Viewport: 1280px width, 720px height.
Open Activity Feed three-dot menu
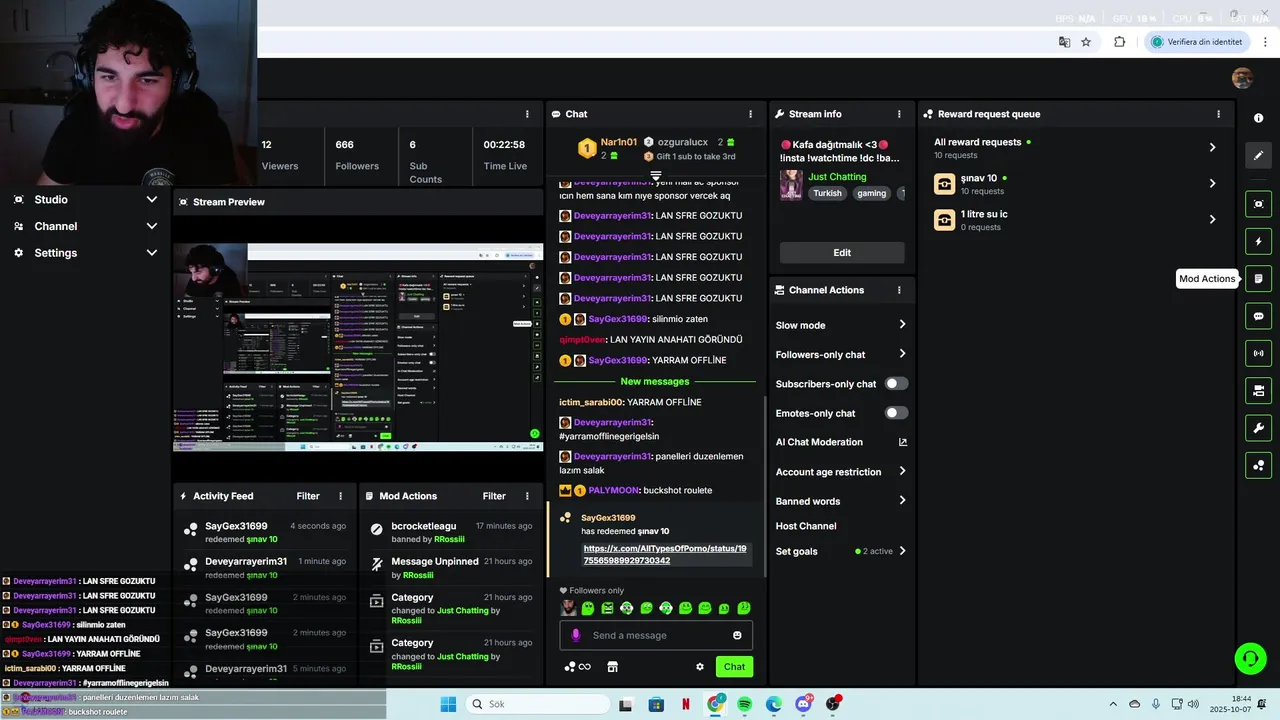(x=340, y=496)
